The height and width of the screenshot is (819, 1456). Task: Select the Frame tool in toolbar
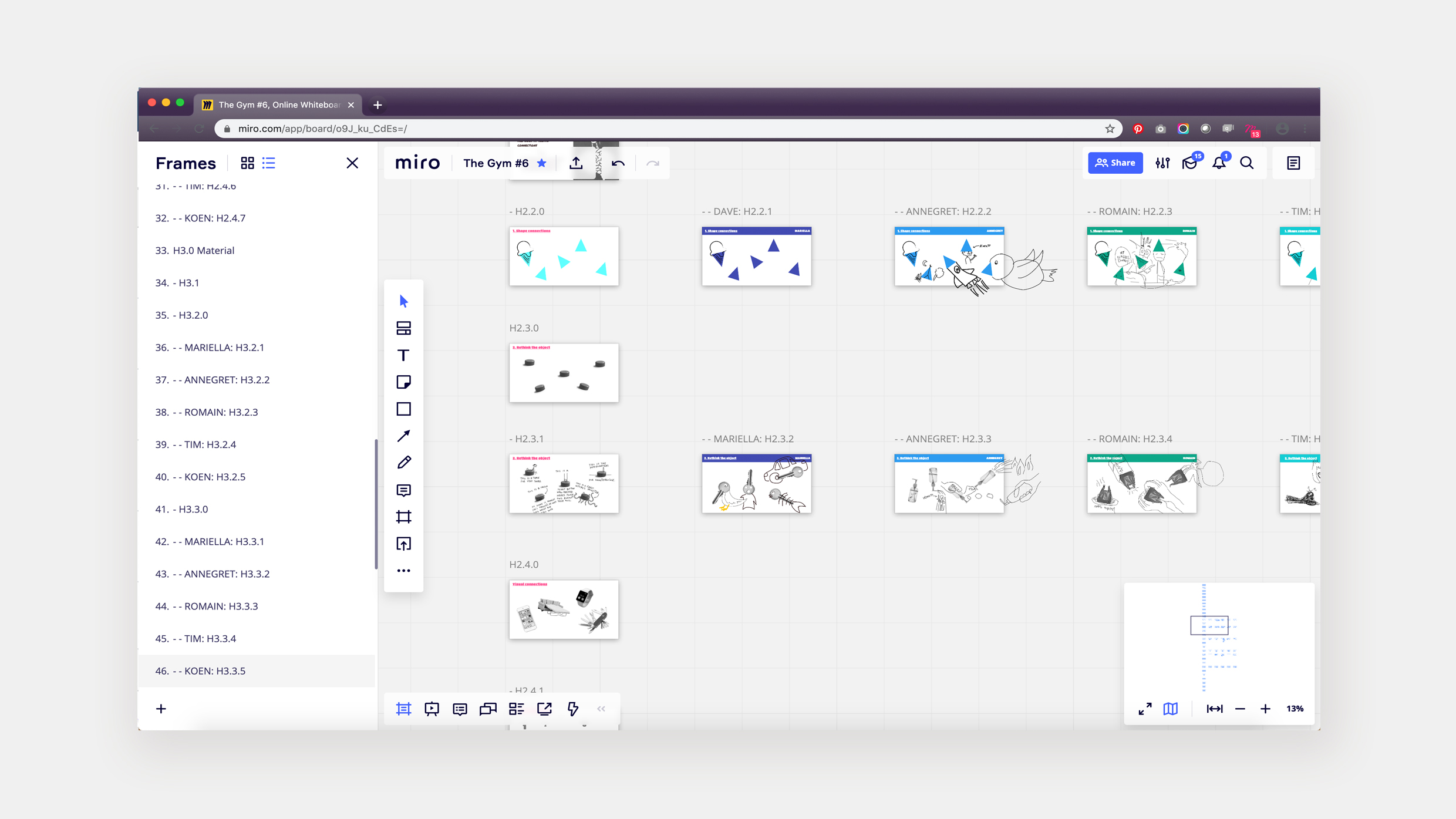click(x=403, y=517)
